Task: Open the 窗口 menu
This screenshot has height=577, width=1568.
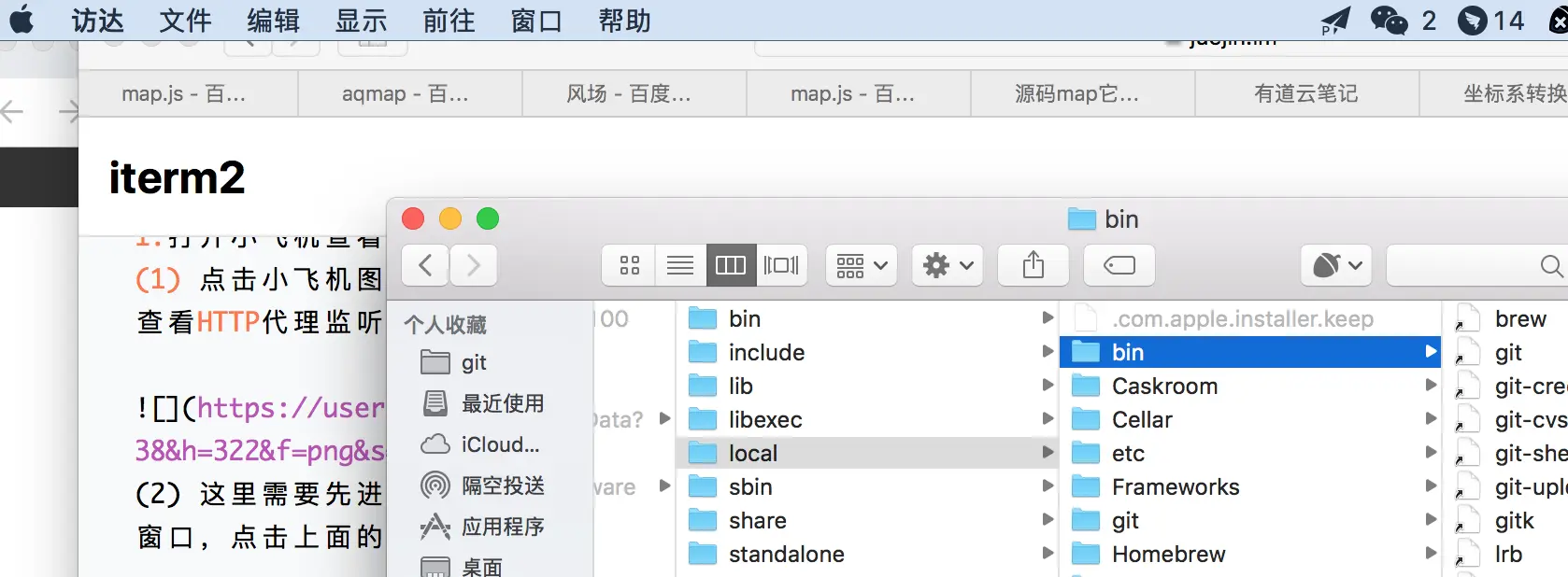Action: click(536, 21)
